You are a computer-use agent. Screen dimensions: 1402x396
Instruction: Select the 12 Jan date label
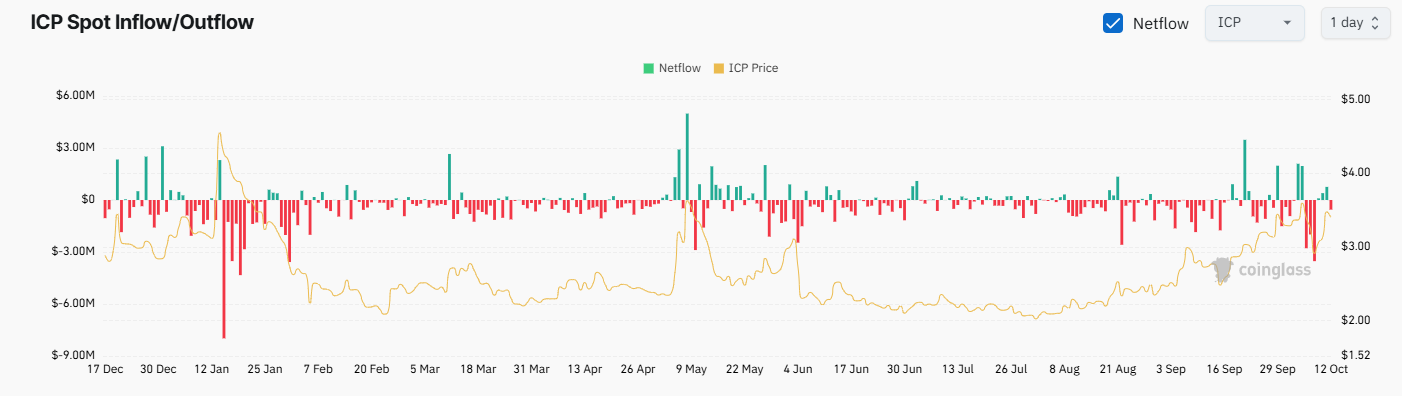pos(212,369)
